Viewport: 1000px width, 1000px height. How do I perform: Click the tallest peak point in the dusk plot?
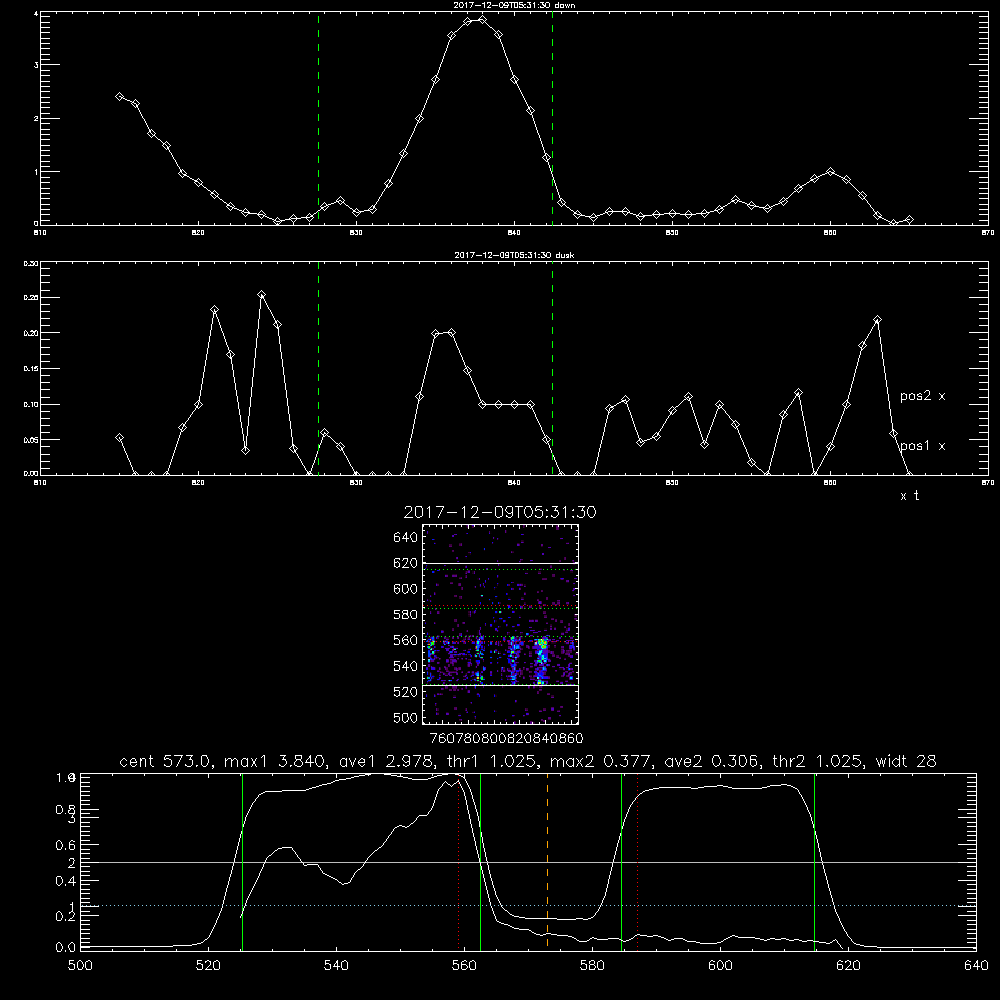(x=261, y=295)
